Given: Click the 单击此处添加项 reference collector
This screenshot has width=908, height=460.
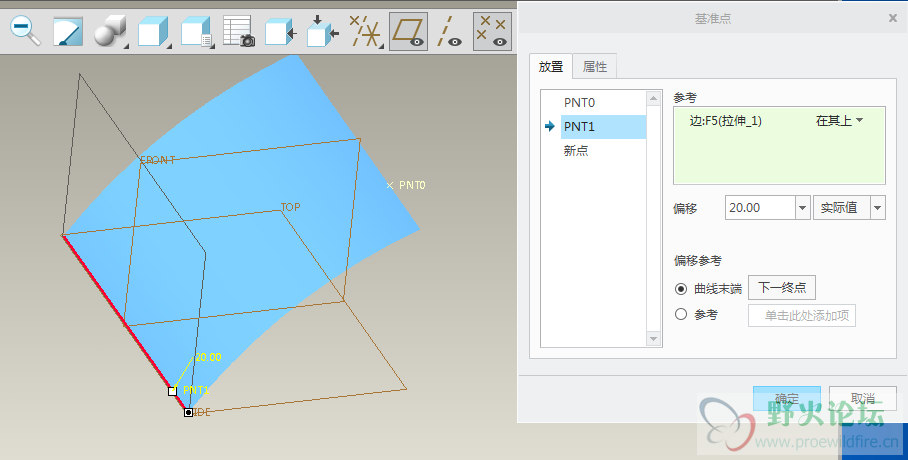Looking at the screenshot, I should click(x=801, y=315).
